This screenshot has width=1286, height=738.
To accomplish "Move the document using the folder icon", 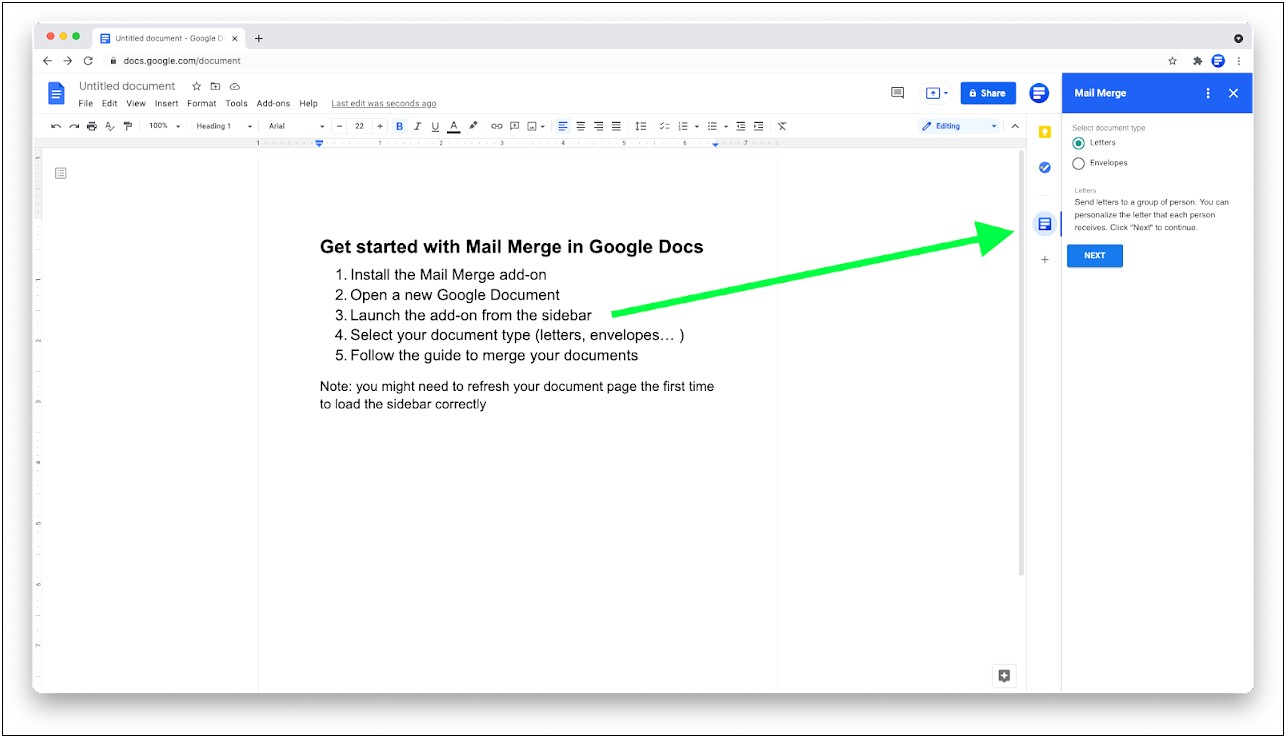I will click(215, 86).
